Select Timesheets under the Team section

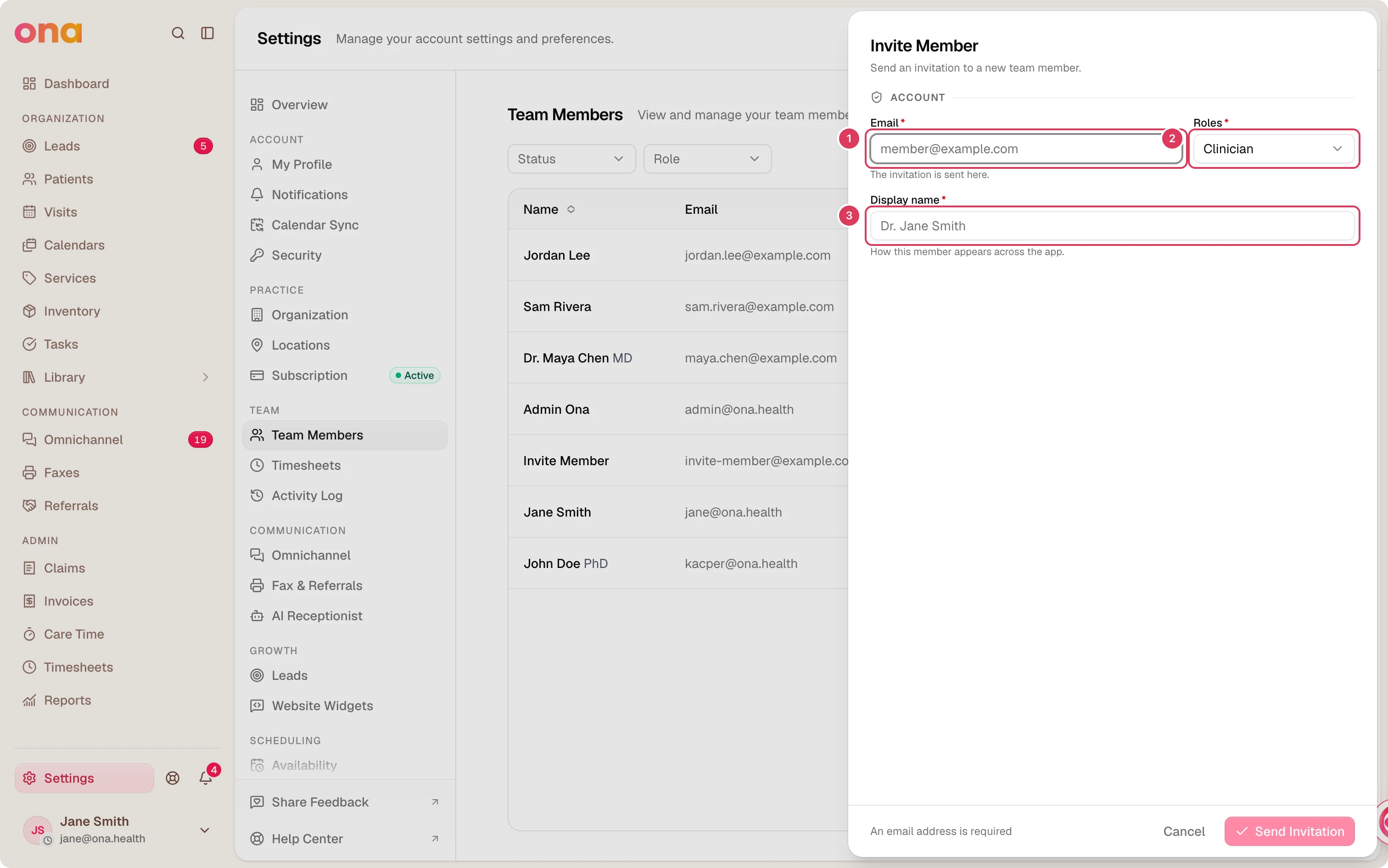(x=345, y=466)
